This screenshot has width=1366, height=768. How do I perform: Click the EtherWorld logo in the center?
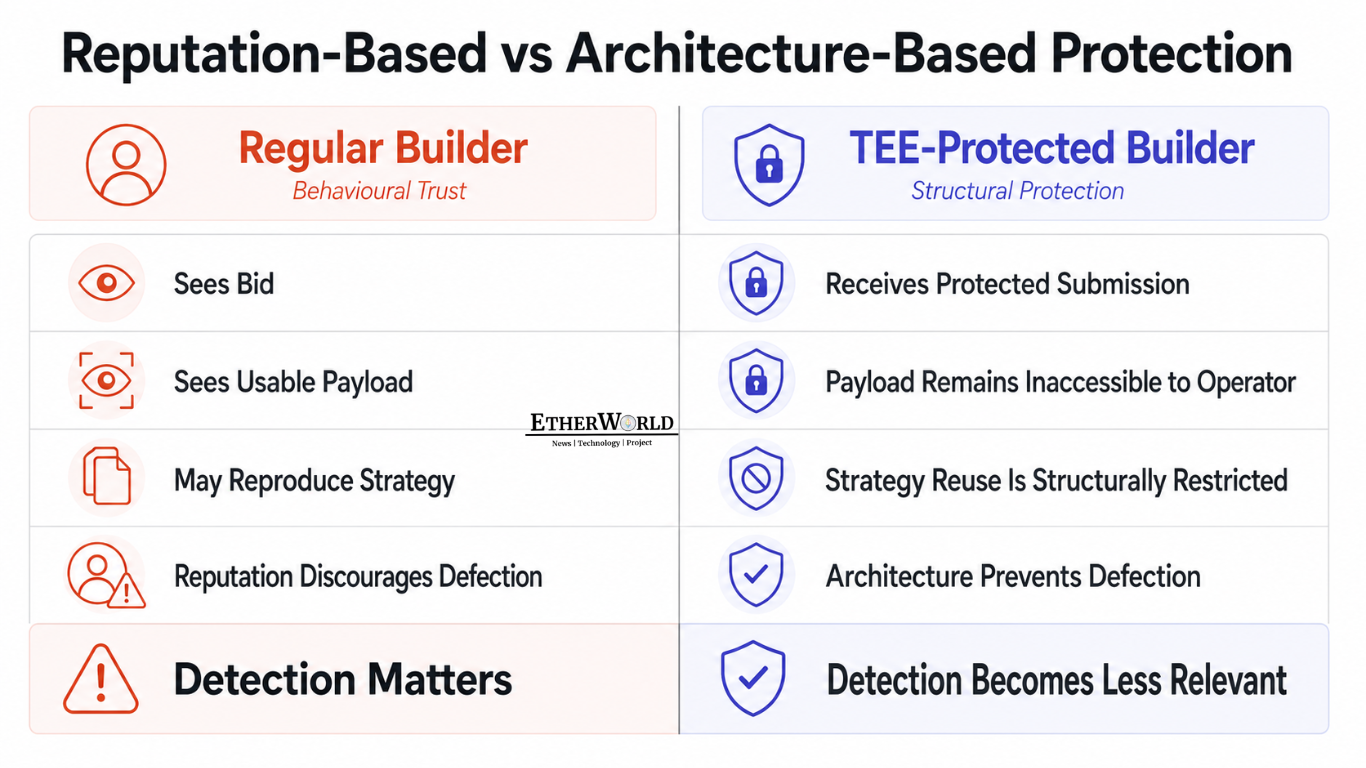coord(602,428)
